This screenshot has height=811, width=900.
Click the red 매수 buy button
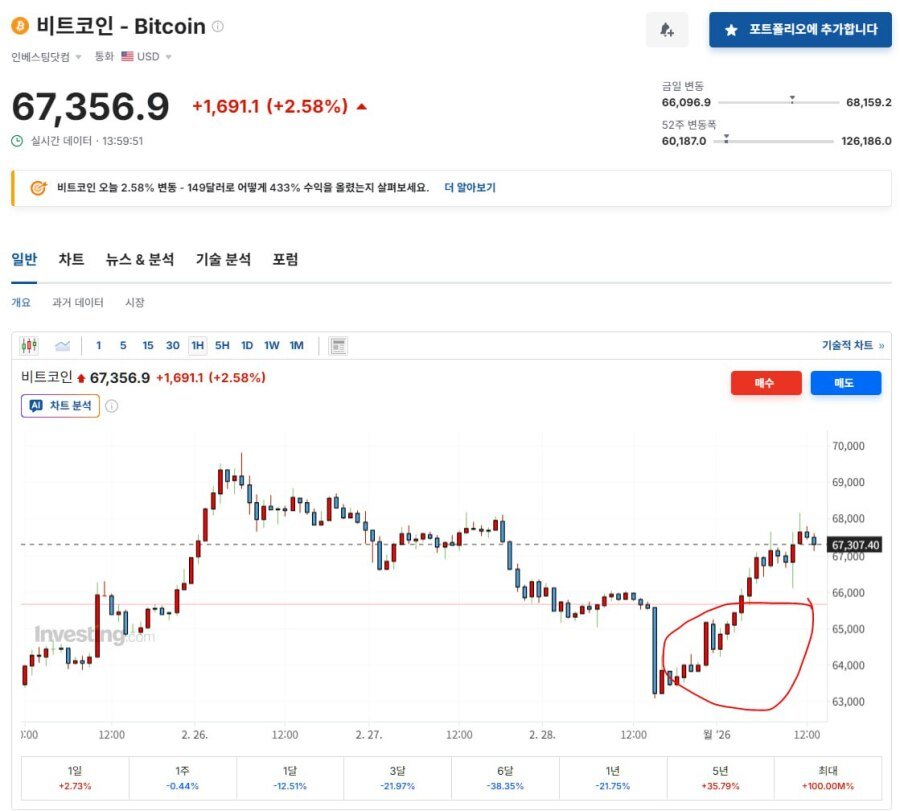tap(766, 383)
